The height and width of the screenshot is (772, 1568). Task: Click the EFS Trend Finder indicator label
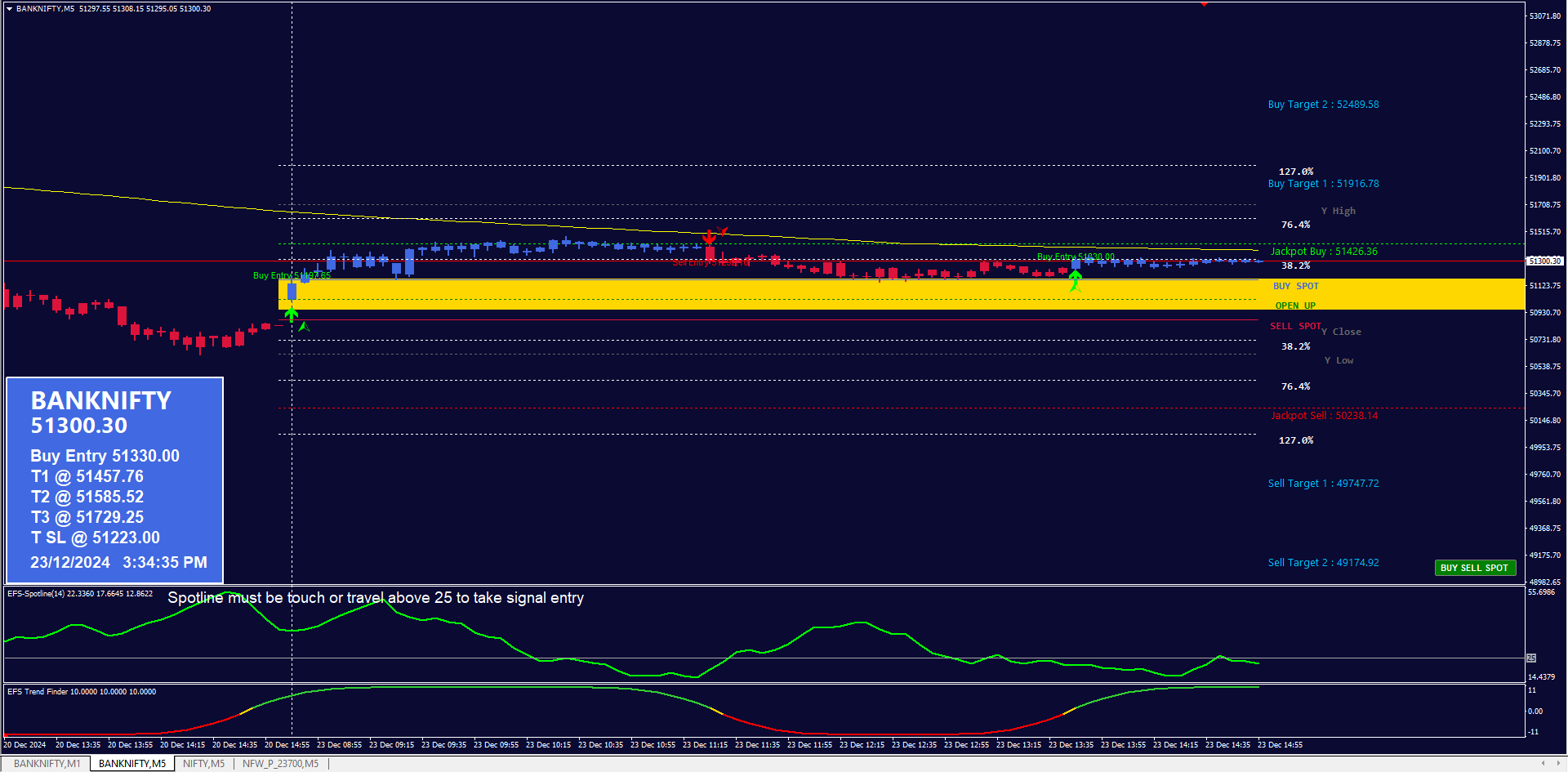(x=82, y=692)
